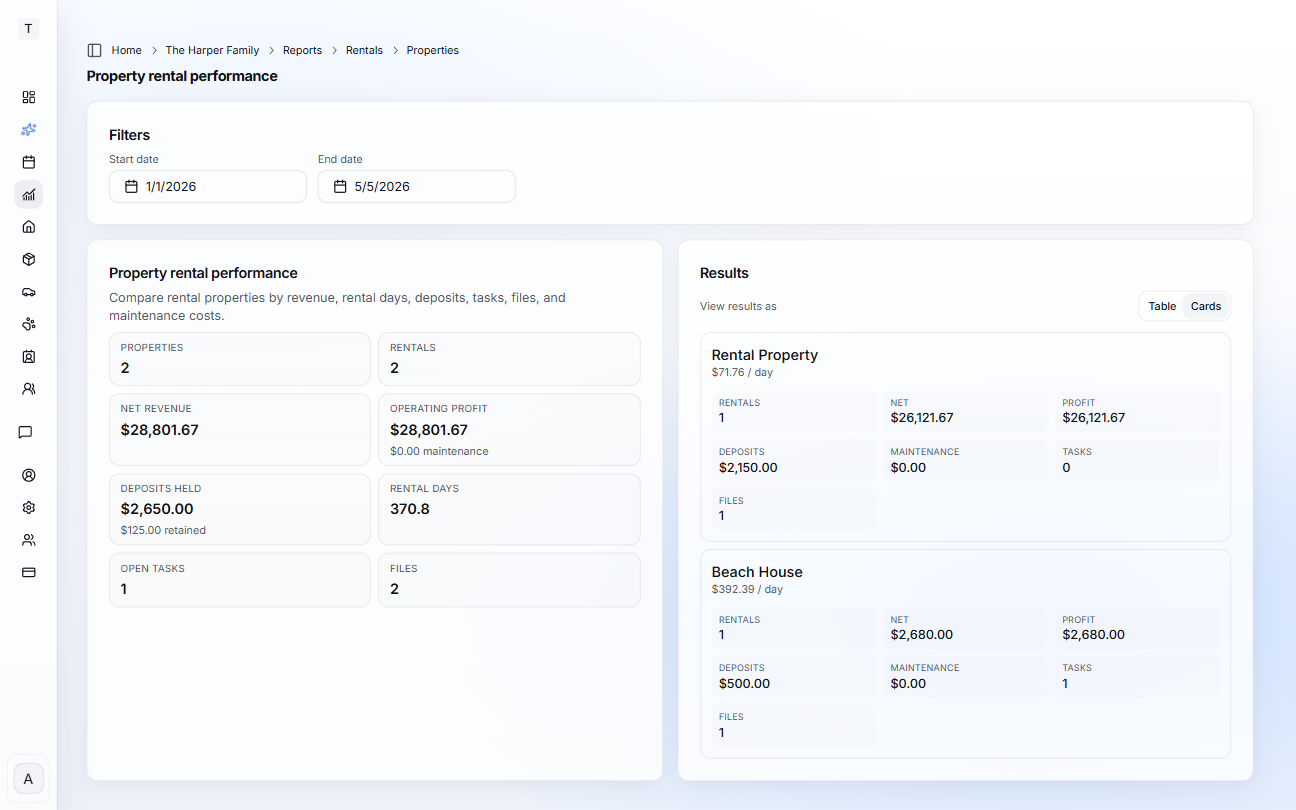
Task: Go to Home in the breadcrumb
Action: point(127,50)
